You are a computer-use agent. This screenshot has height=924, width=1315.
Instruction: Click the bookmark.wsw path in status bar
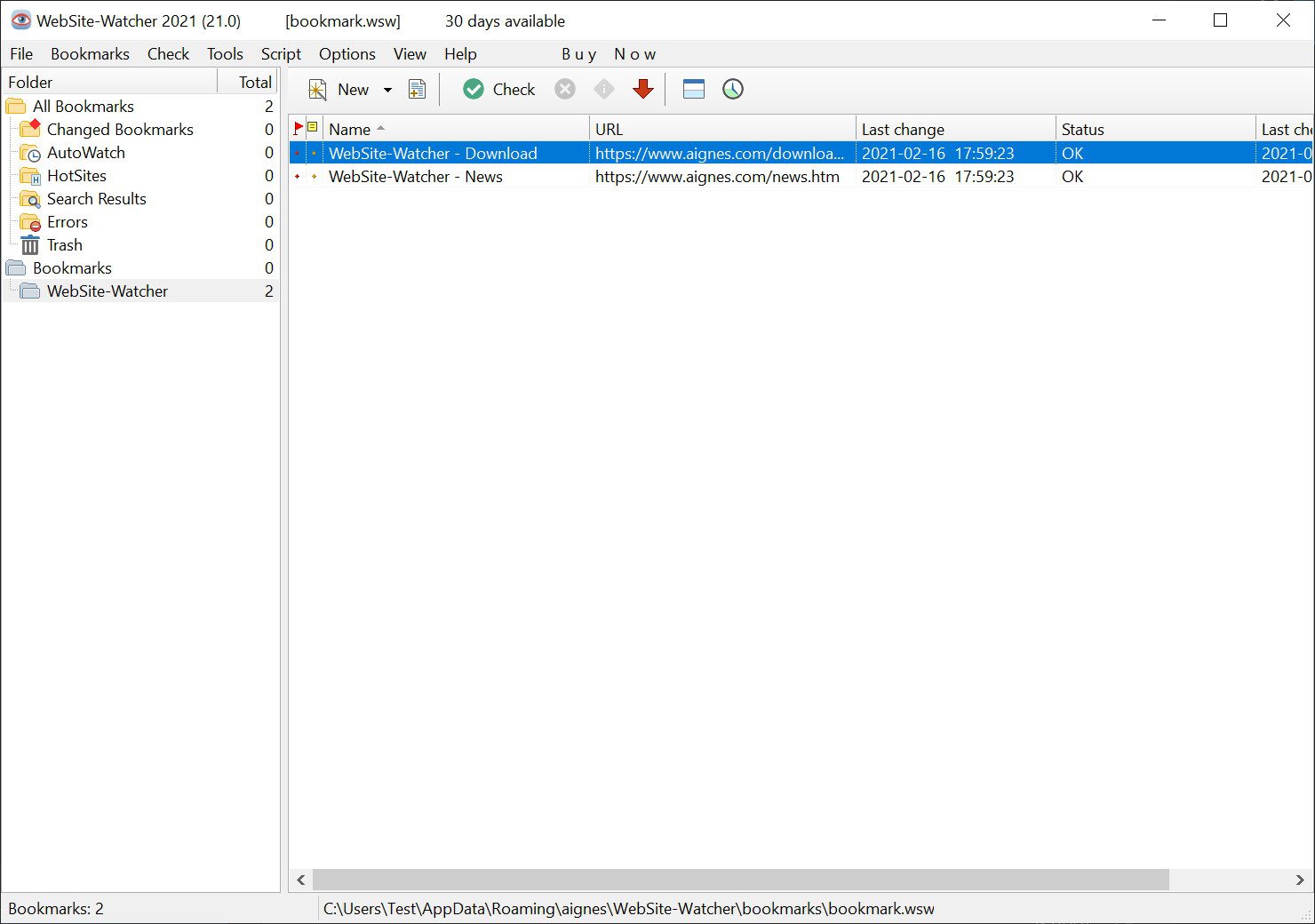pyautogui.click(x=629, y=909)
